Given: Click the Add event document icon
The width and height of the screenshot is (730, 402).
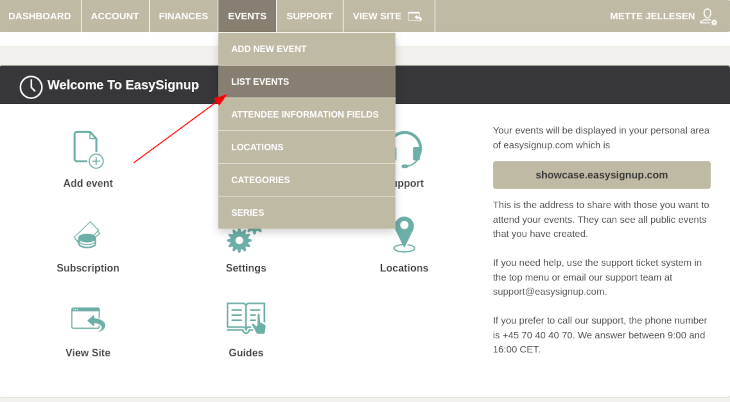Looking at the screenshot, I should coord(88,149).
